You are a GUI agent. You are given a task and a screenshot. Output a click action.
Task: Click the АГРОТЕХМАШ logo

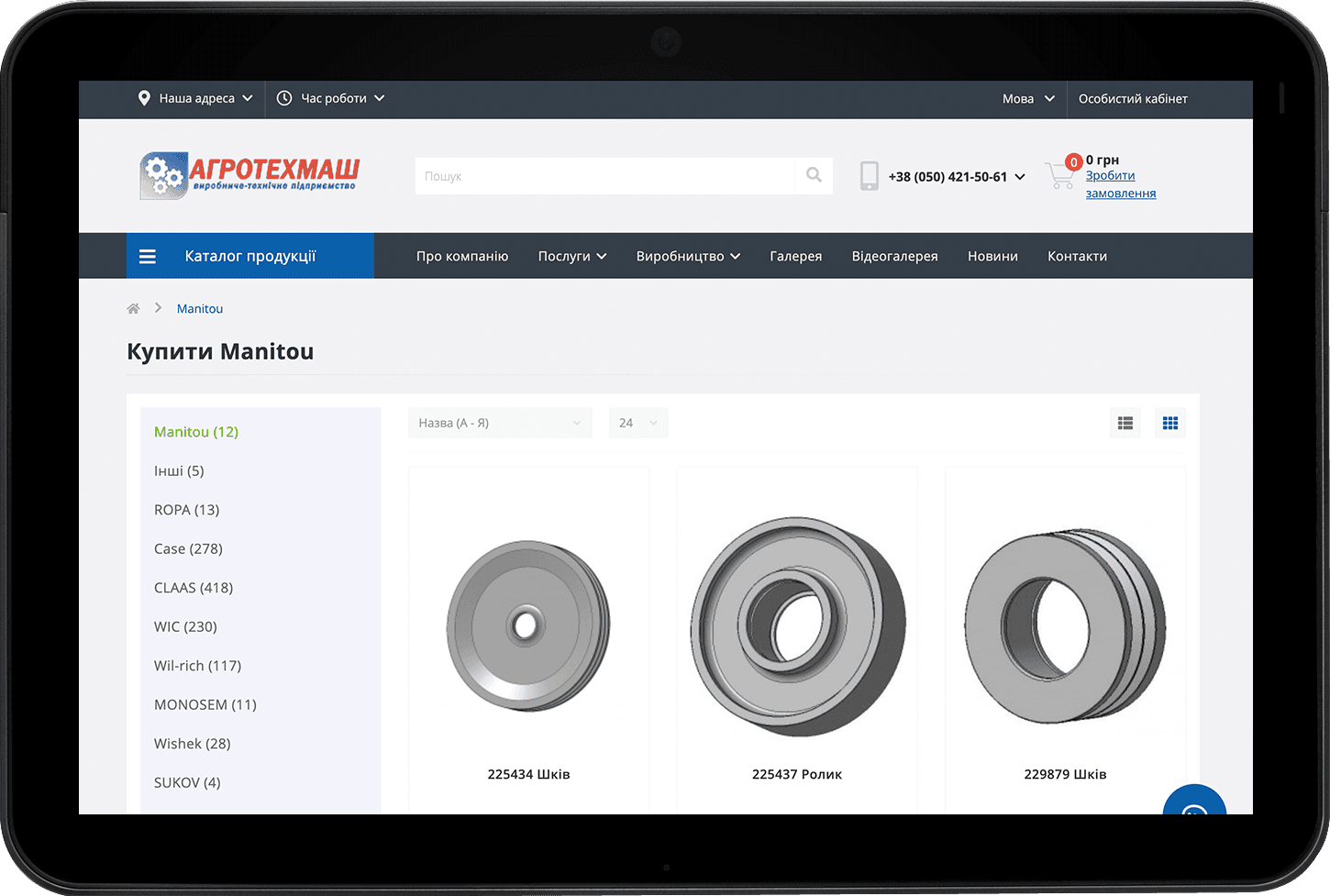click(x=249, y=174)
